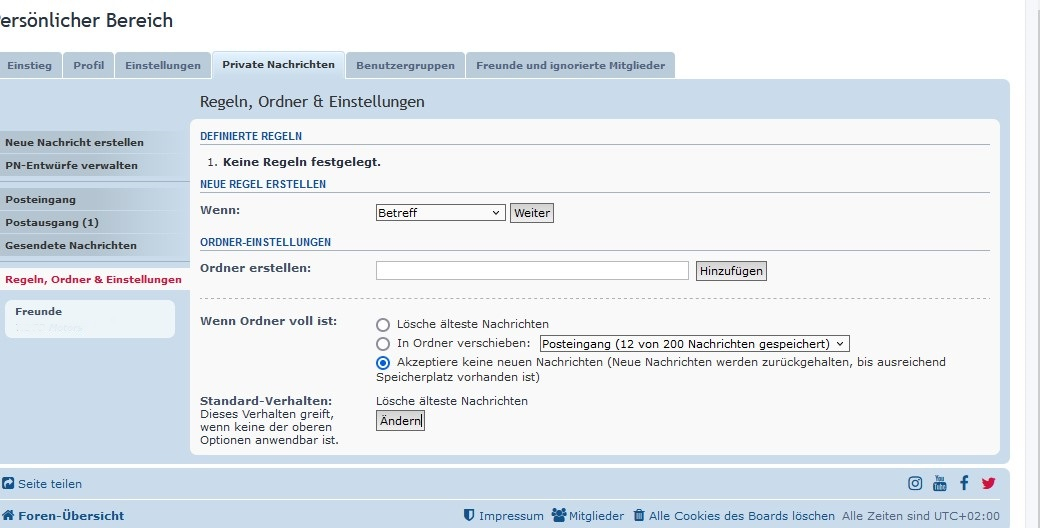Open Posteingang in the sidebar
The height and width of the screenshot is (528, 1040).
click(x=41, y=199)
